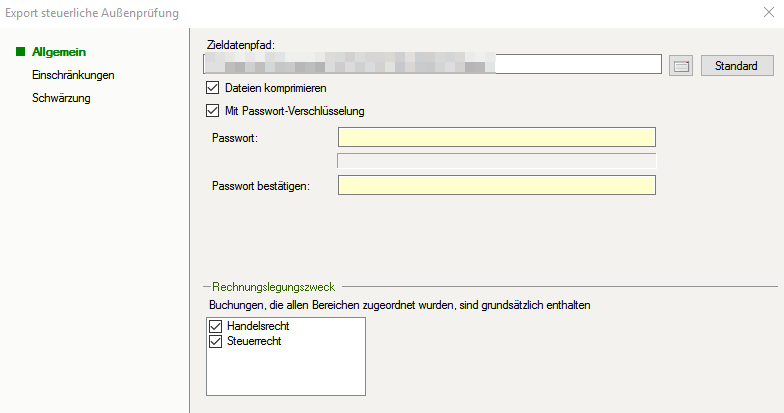Click the 'Zieldatenpfad:' label
Image resolution: width=784 pixels, height=413 pixels.
coord(240,45)
